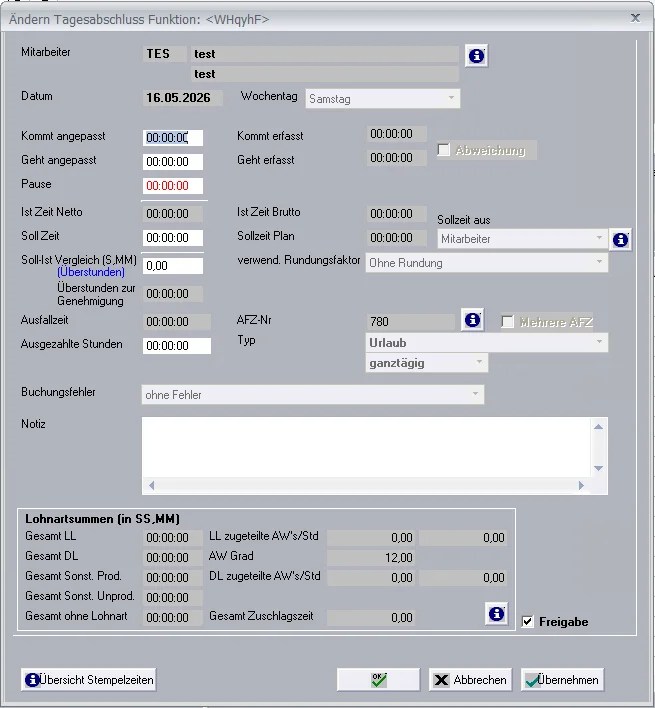This screenshot has width=655, height=708.
Task: Click Kommt erfasst time value
Action: click(396, 134)
